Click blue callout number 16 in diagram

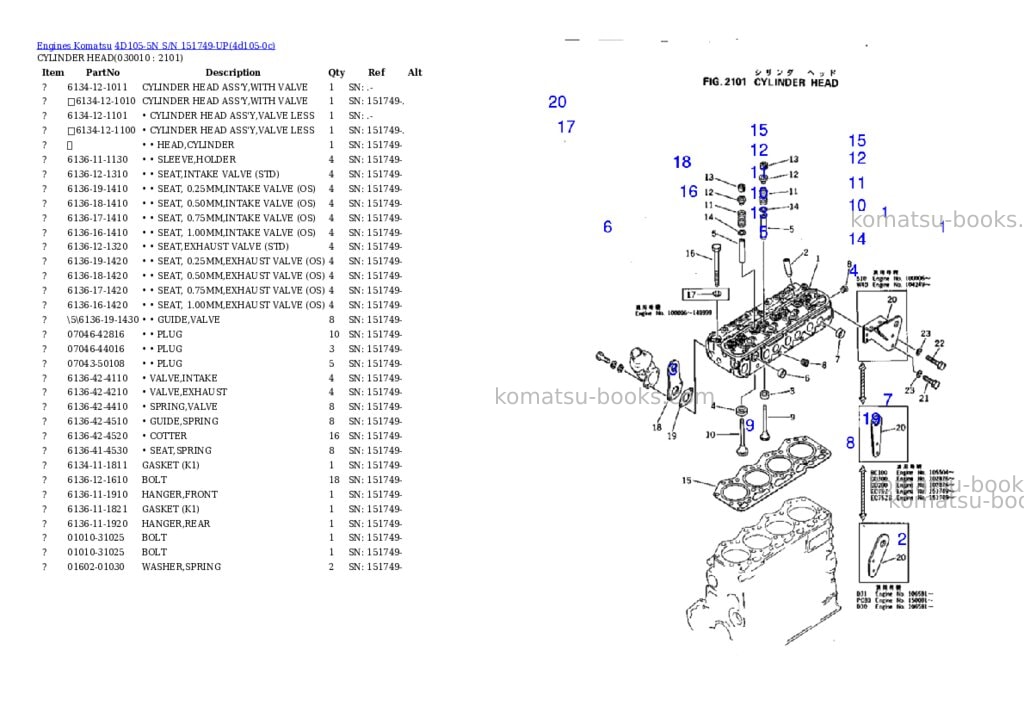[688, 191]
